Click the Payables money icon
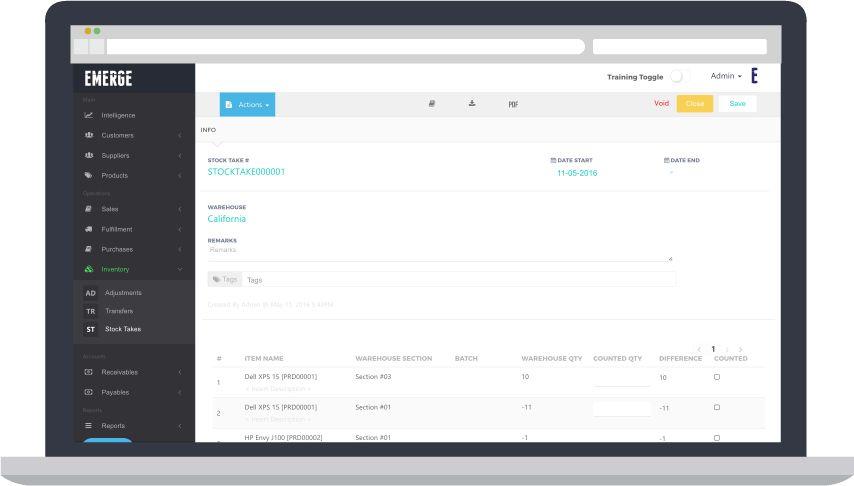Image resolution: width=854 pixels, height=486 pixels. 88,392
